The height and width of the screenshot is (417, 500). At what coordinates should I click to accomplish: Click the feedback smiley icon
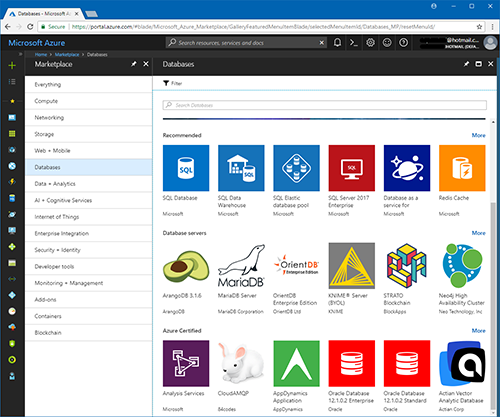[387, 43]
